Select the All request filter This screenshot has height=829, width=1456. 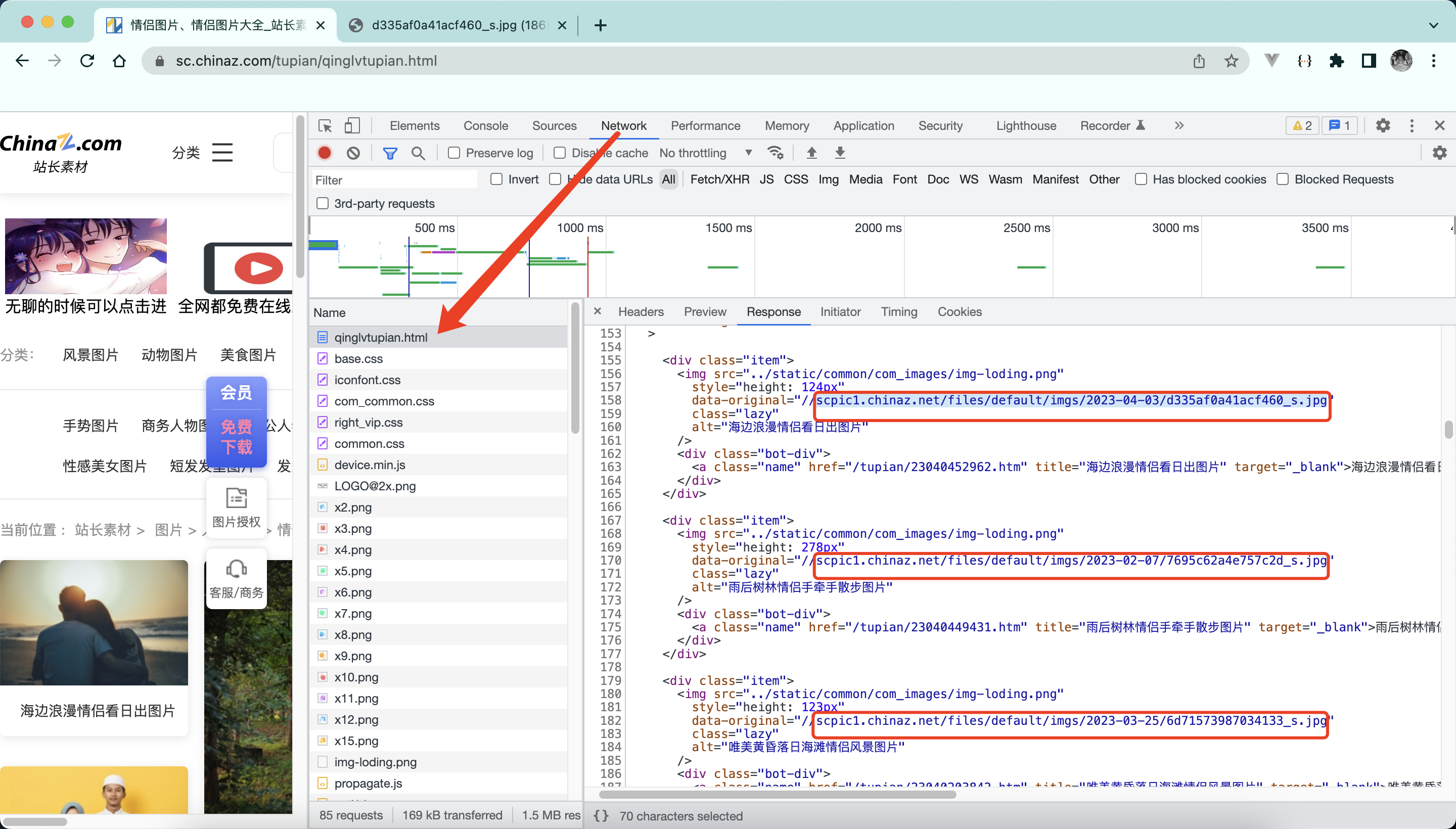(x=668, y=179)
